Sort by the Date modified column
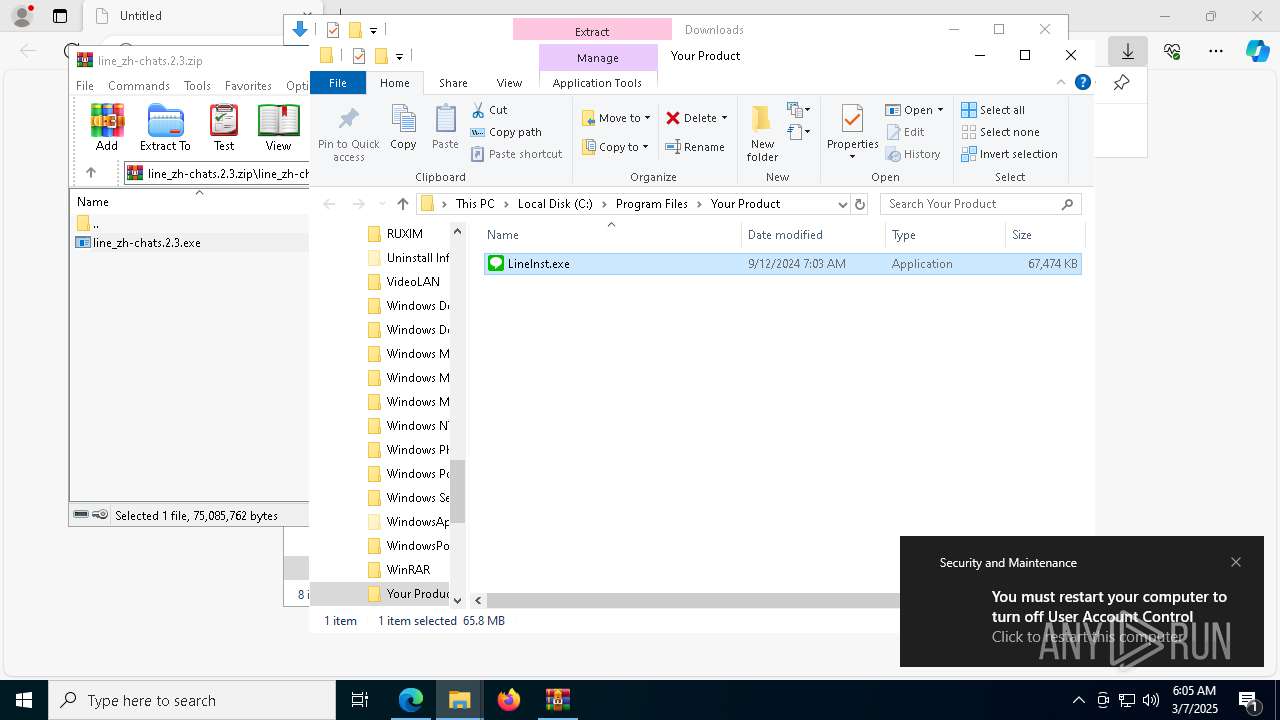The width and height of the screenshot is (1280, 720). click(x=813, y=235)
